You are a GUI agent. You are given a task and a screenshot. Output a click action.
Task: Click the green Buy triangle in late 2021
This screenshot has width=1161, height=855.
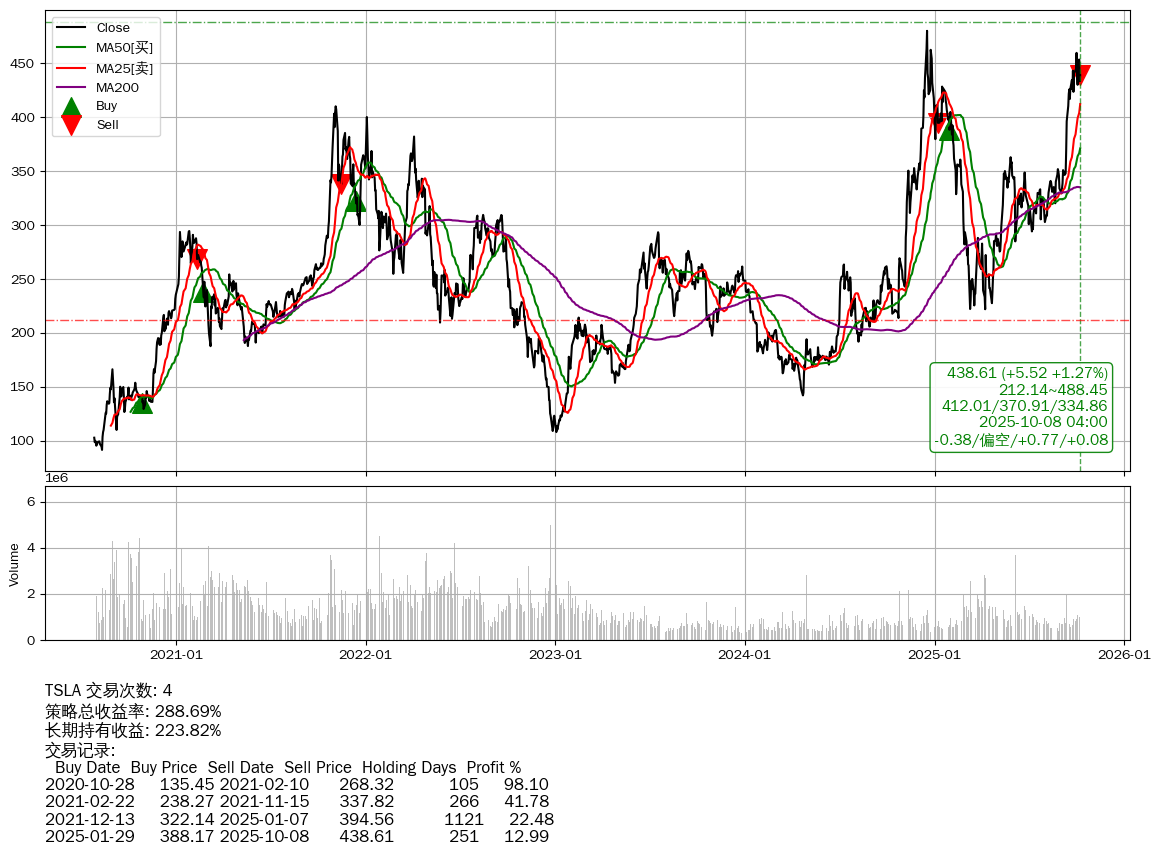point(356,201)
